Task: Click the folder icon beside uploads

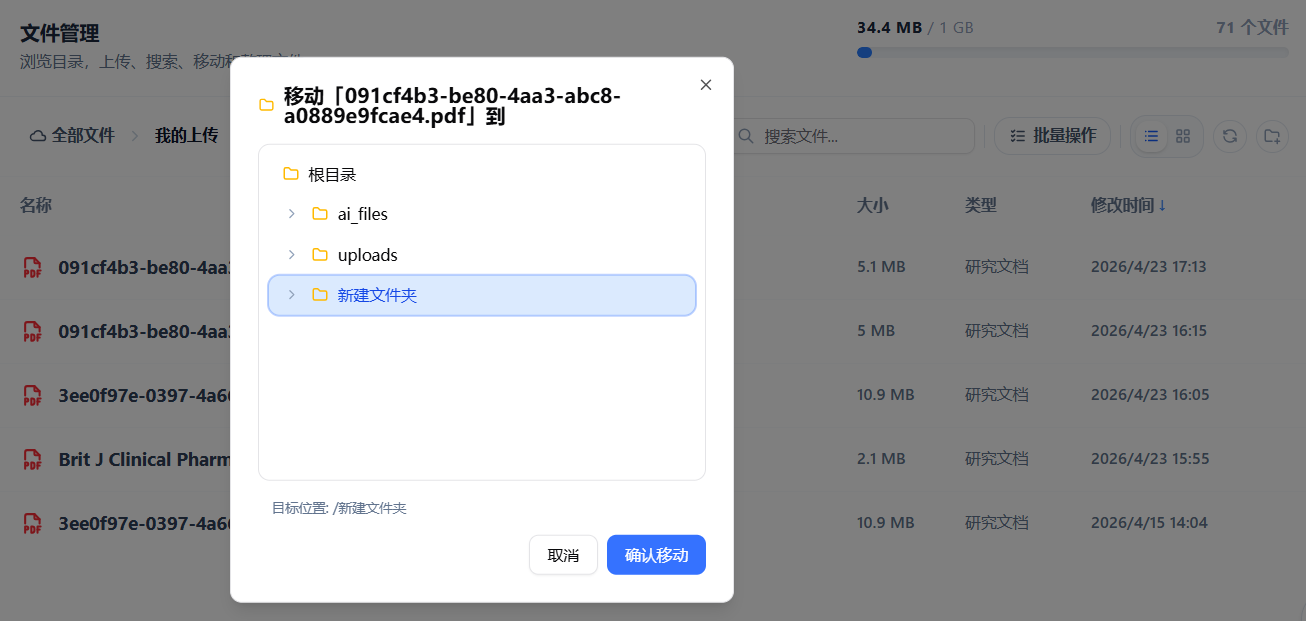Action: [x=320, y=255]
